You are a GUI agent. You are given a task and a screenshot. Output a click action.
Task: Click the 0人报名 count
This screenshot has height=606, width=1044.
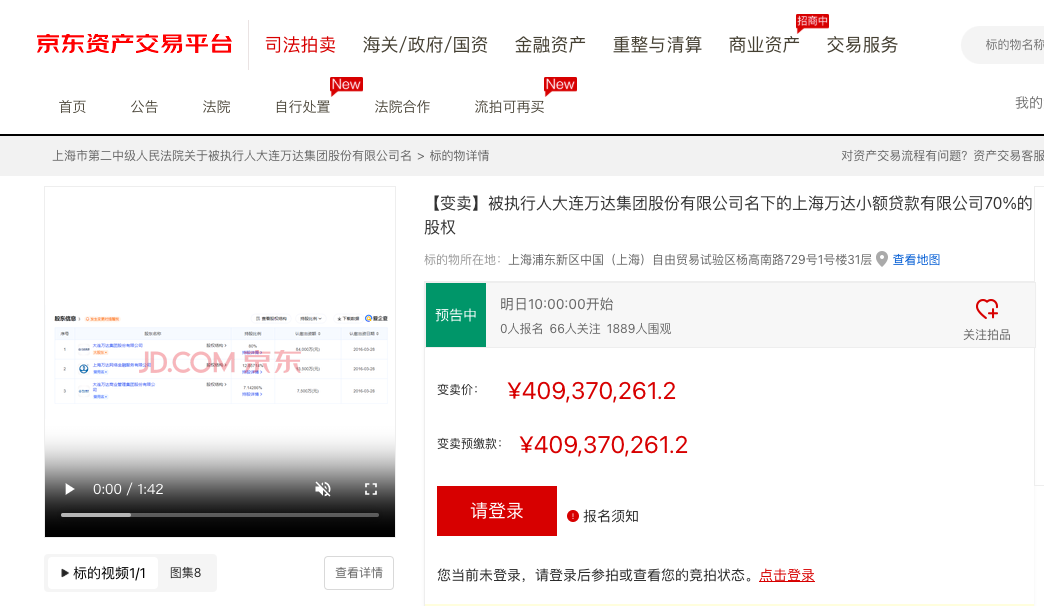coord(521,329)
